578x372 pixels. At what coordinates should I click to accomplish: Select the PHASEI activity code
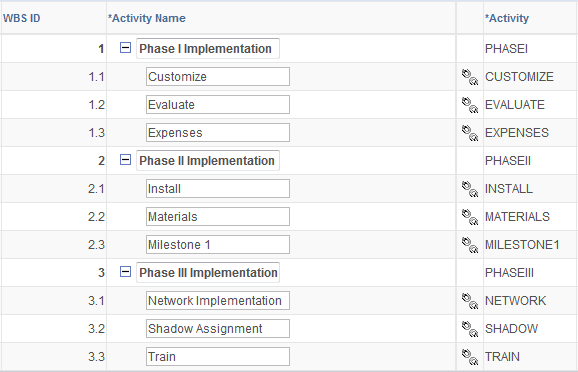[506, 49]
